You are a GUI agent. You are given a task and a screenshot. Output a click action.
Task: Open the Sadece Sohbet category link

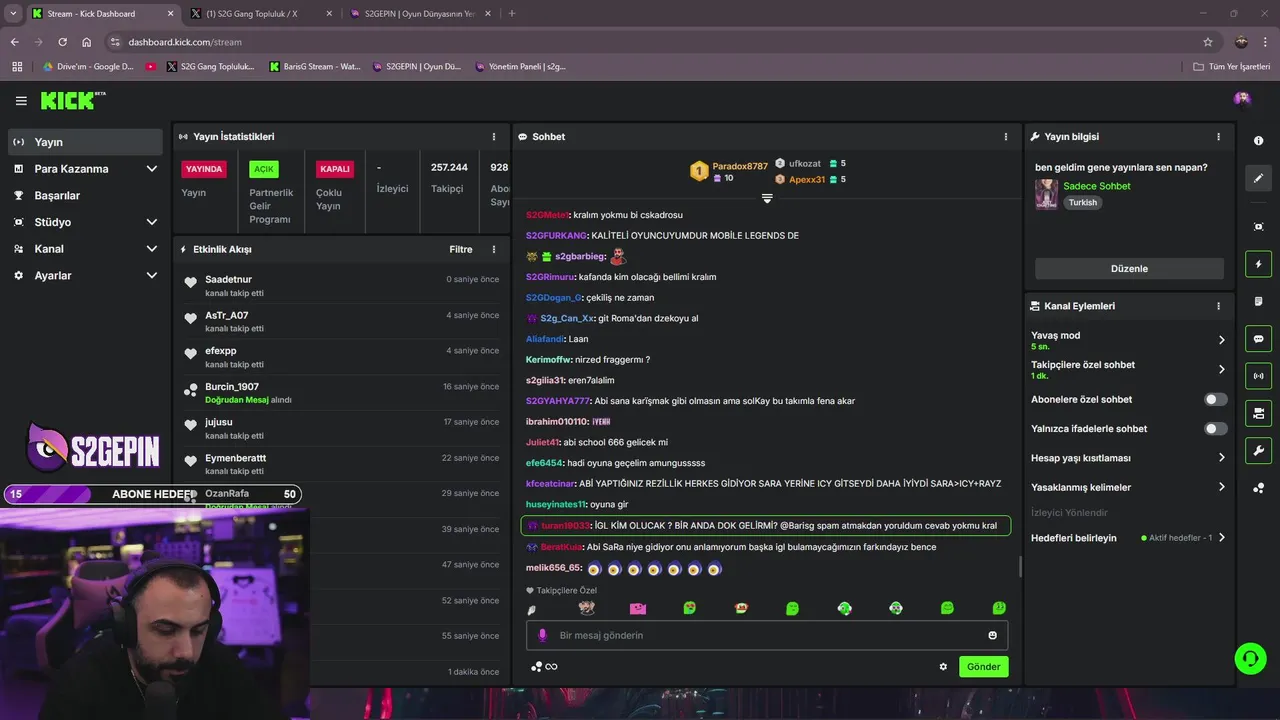click(x=1097, y=186)
